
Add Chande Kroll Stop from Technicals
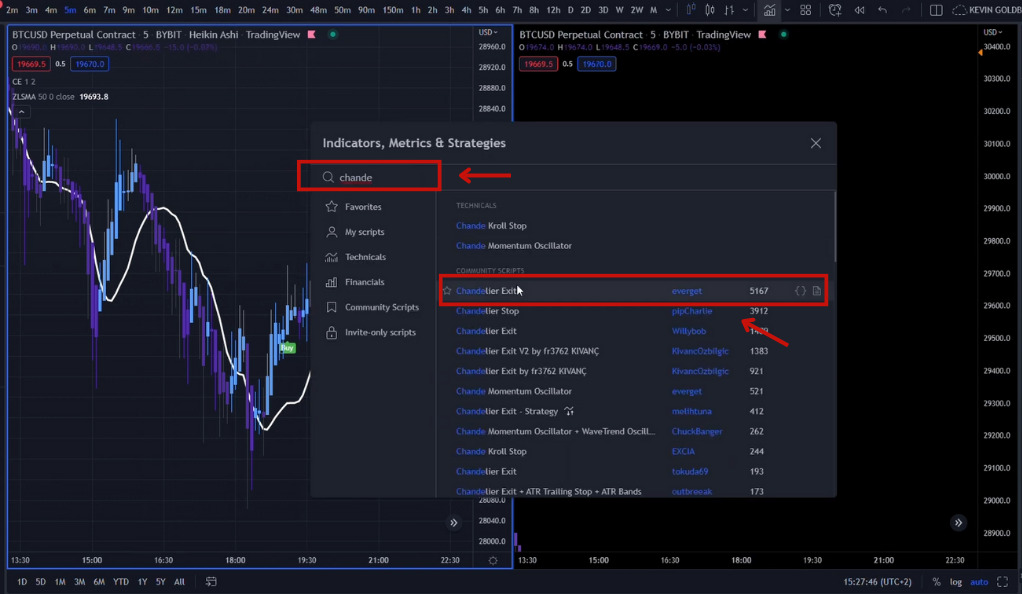[491, 226]
